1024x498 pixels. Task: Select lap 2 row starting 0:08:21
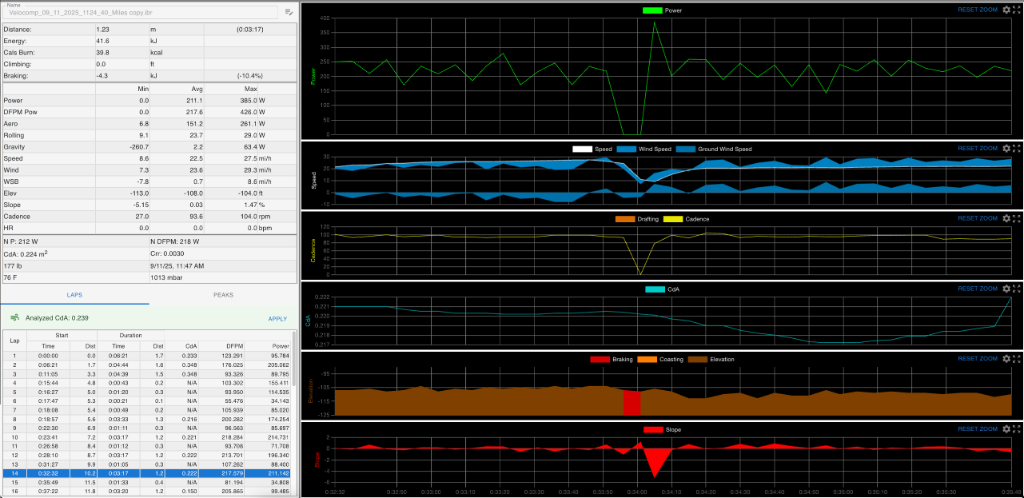(x=149, y=364)
